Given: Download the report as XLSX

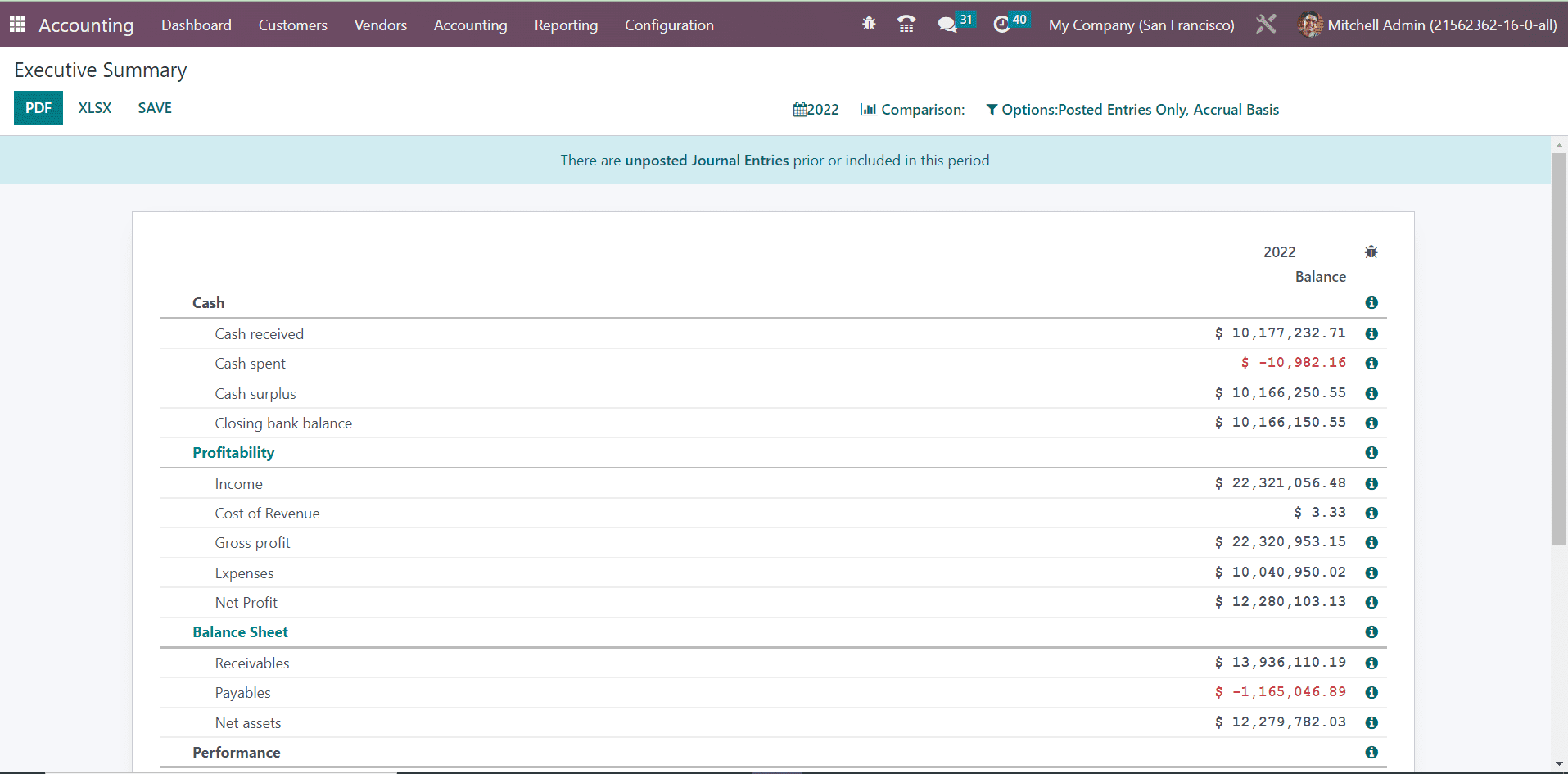Looking at the screenshot, I should (x=95, y=108).
